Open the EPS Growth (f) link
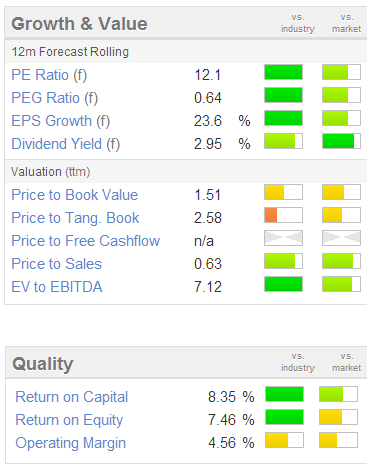The height and width of the screenshot is (469, 367). [x=61, y=121]
